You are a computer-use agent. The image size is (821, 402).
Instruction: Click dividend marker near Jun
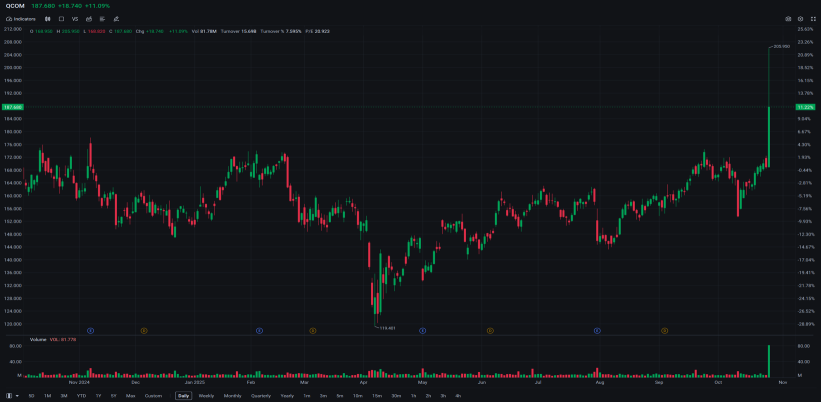[490, 330]
